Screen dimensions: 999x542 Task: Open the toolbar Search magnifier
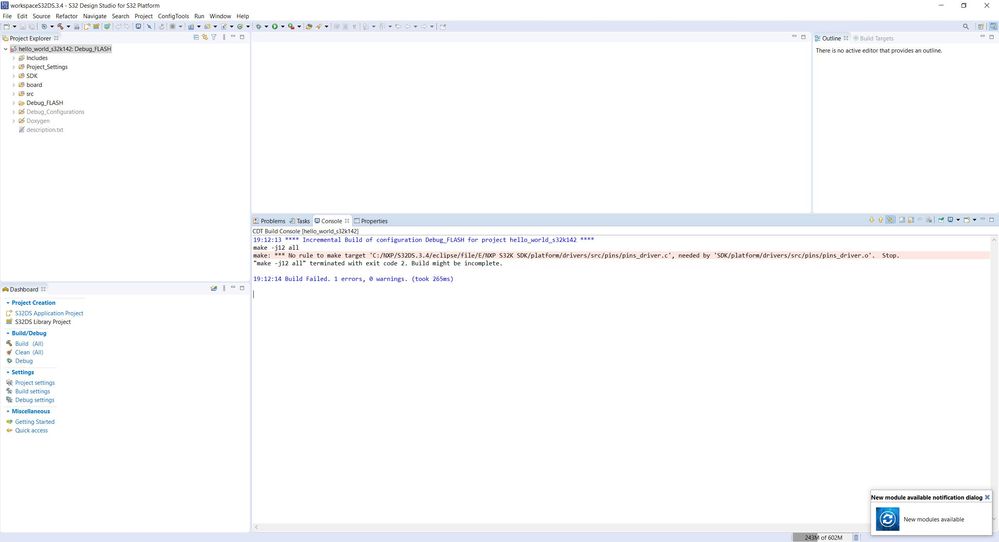(x=966, y=26)
